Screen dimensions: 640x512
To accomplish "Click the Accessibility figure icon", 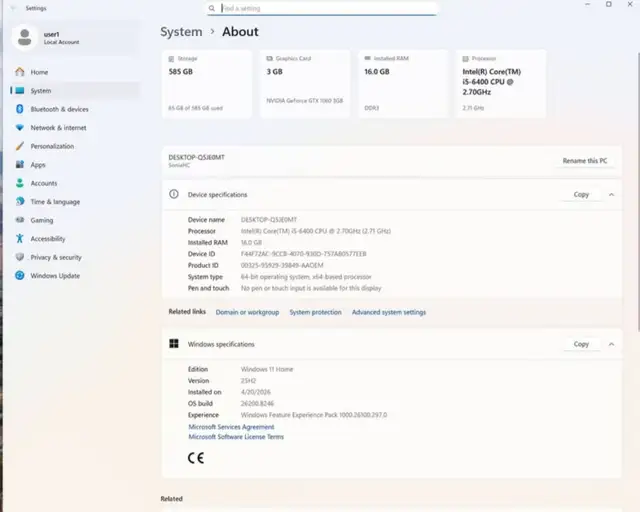I will click(20, 238).
